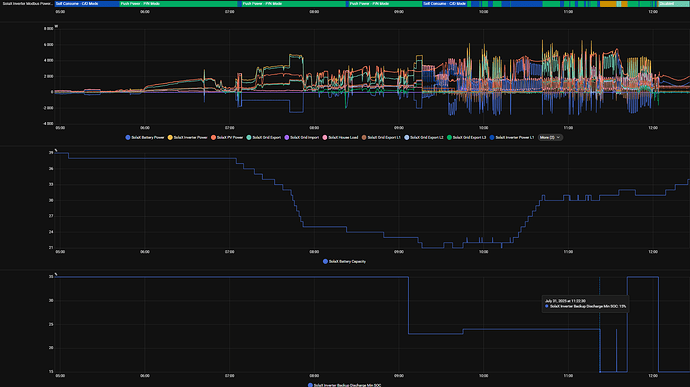Hide the SolaX Inverter Power series

187,137
